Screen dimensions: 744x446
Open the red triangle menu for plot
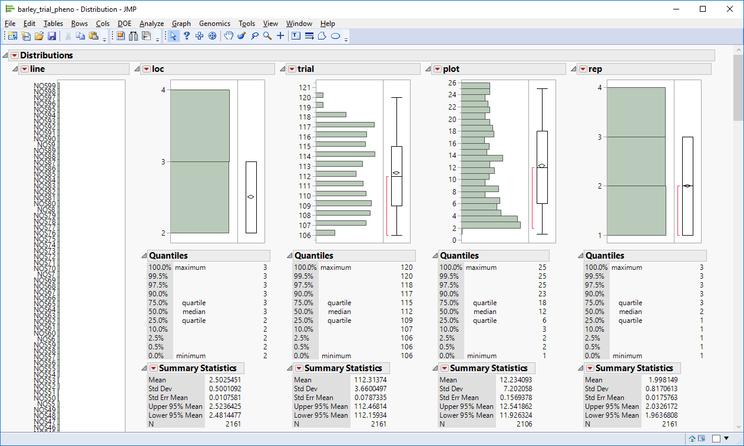point(437,69)
